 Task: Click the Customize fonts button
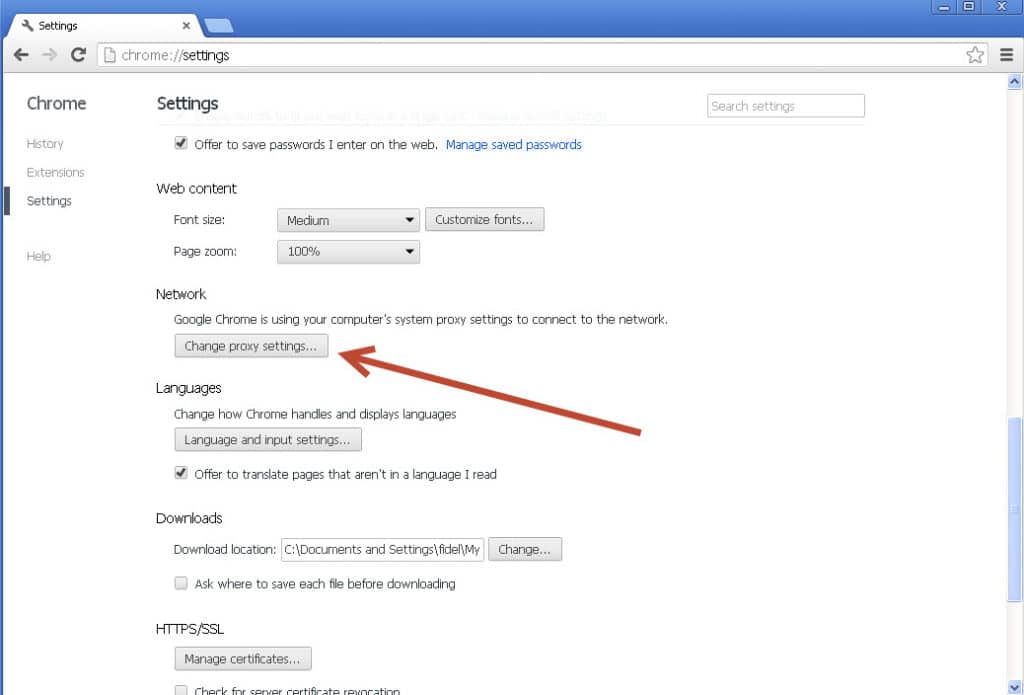[485, 219]
